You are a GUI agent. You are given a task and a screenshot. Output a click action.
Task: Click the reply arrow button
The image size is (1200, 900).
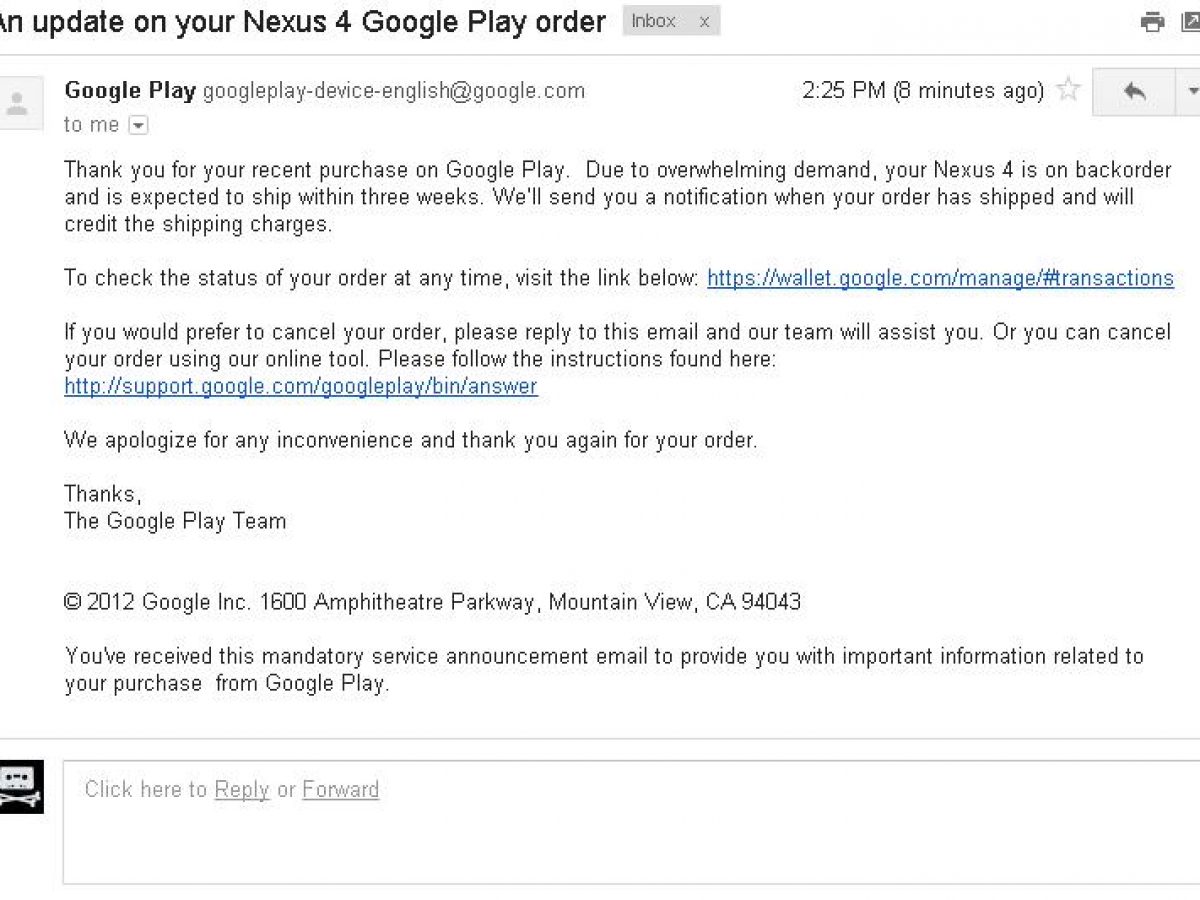[1135, 91]
